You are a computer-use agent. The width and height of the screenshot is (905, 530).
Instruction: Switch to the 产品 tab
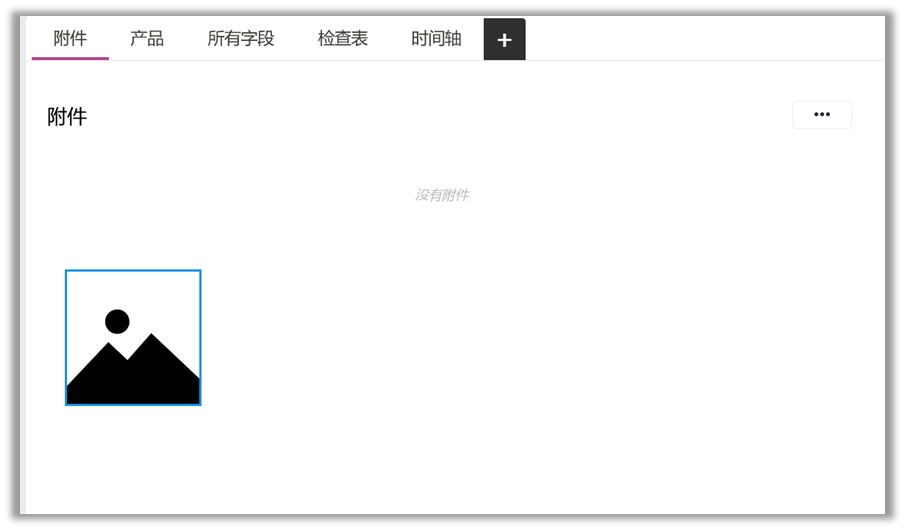147,39
